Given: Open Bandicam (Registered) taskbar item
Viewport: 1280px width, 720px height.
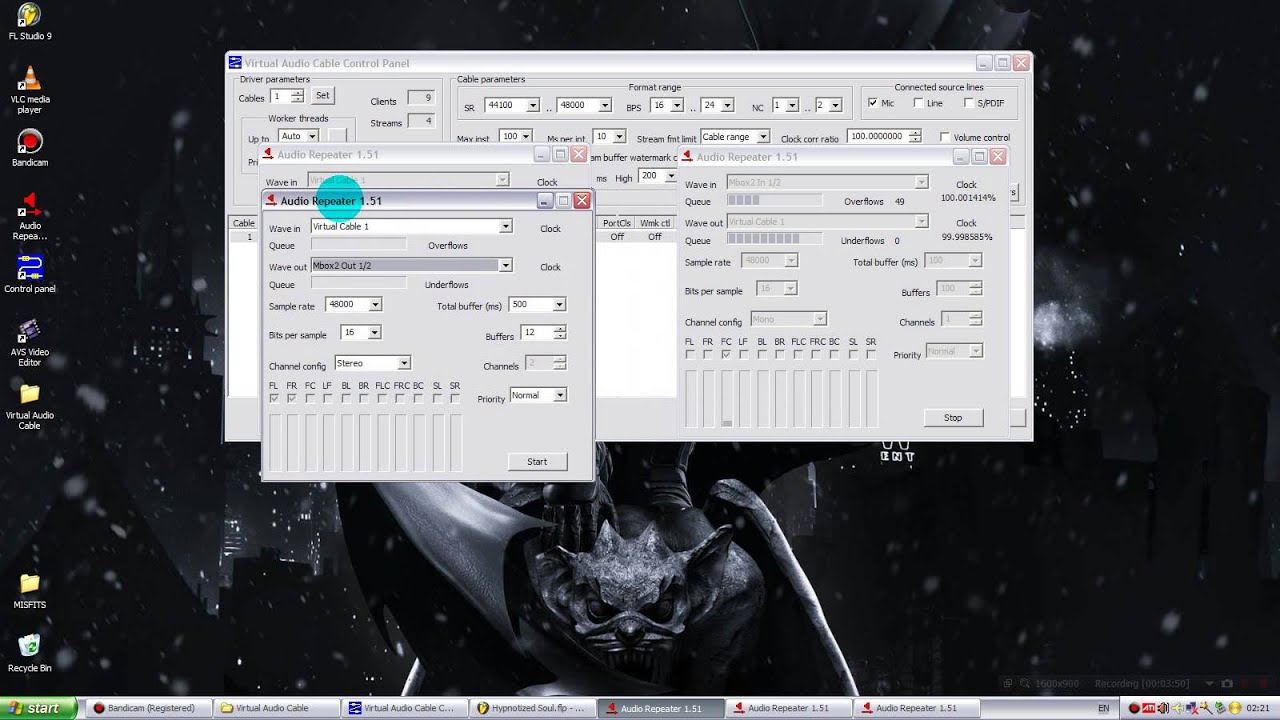Looking at the screenshot, I should [x=148, y=708].
